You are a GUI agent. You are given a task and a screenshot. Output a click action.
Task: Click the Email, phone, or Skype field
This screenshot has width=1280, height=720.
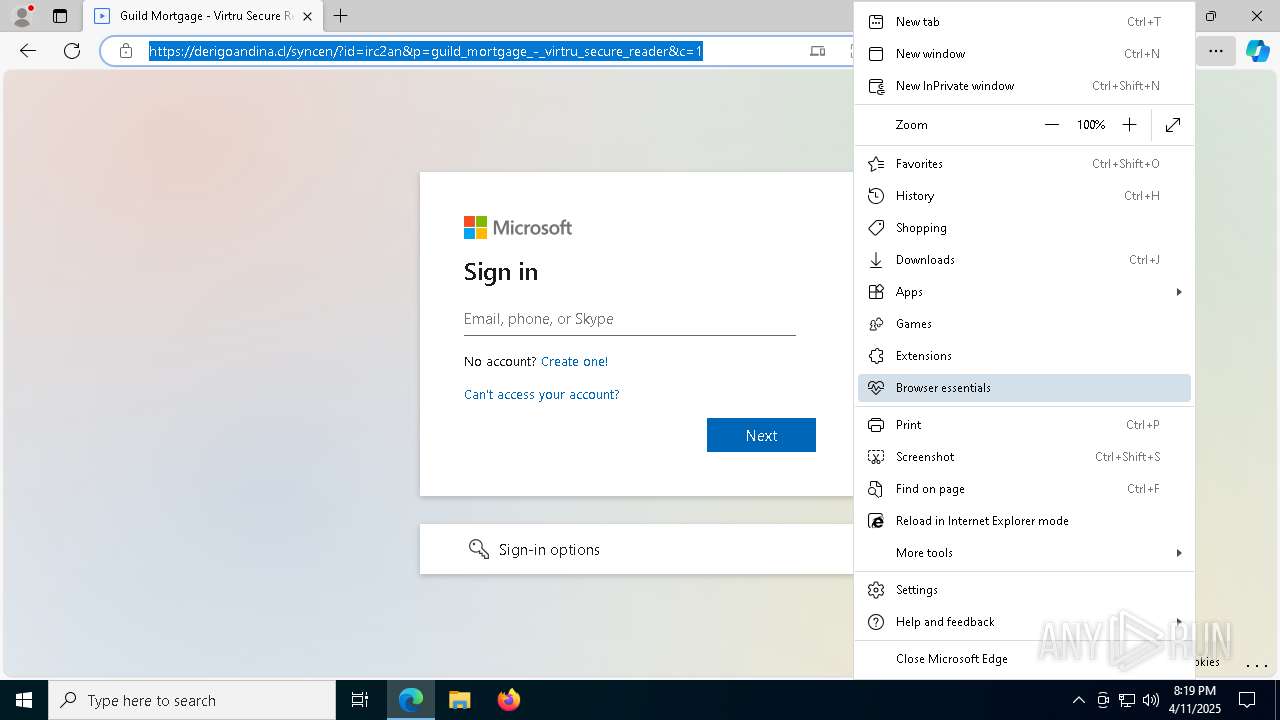click(630, 319)
